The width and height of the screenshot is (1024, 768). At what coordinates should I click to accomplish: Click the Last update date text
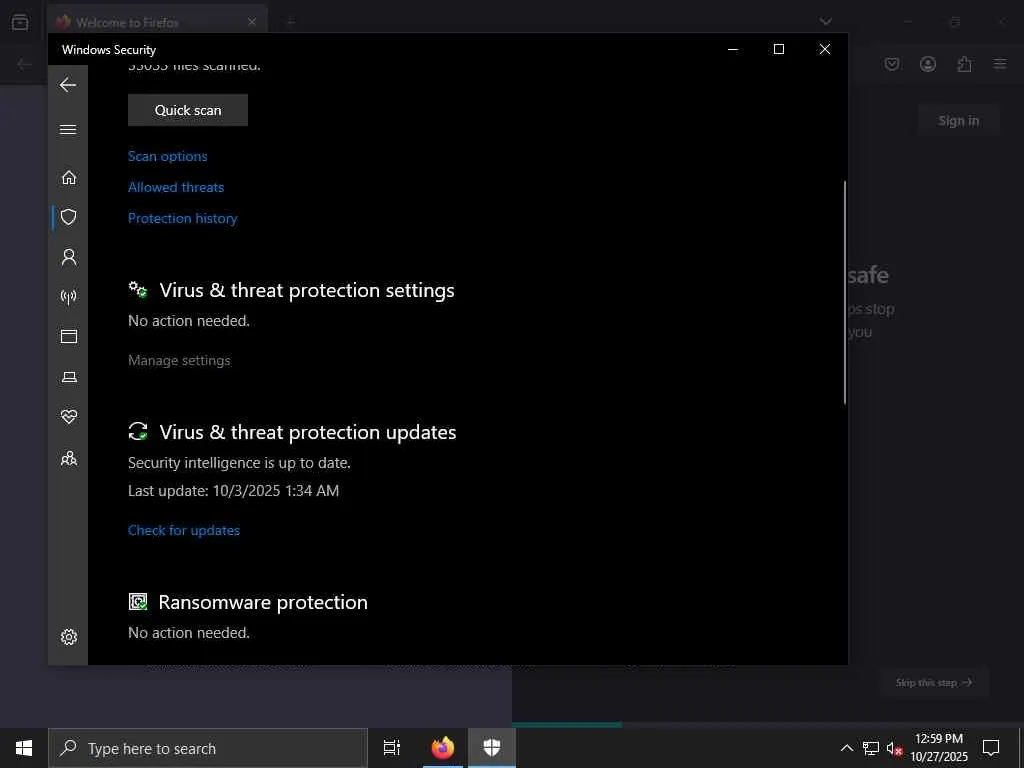(x=233, y=491)
